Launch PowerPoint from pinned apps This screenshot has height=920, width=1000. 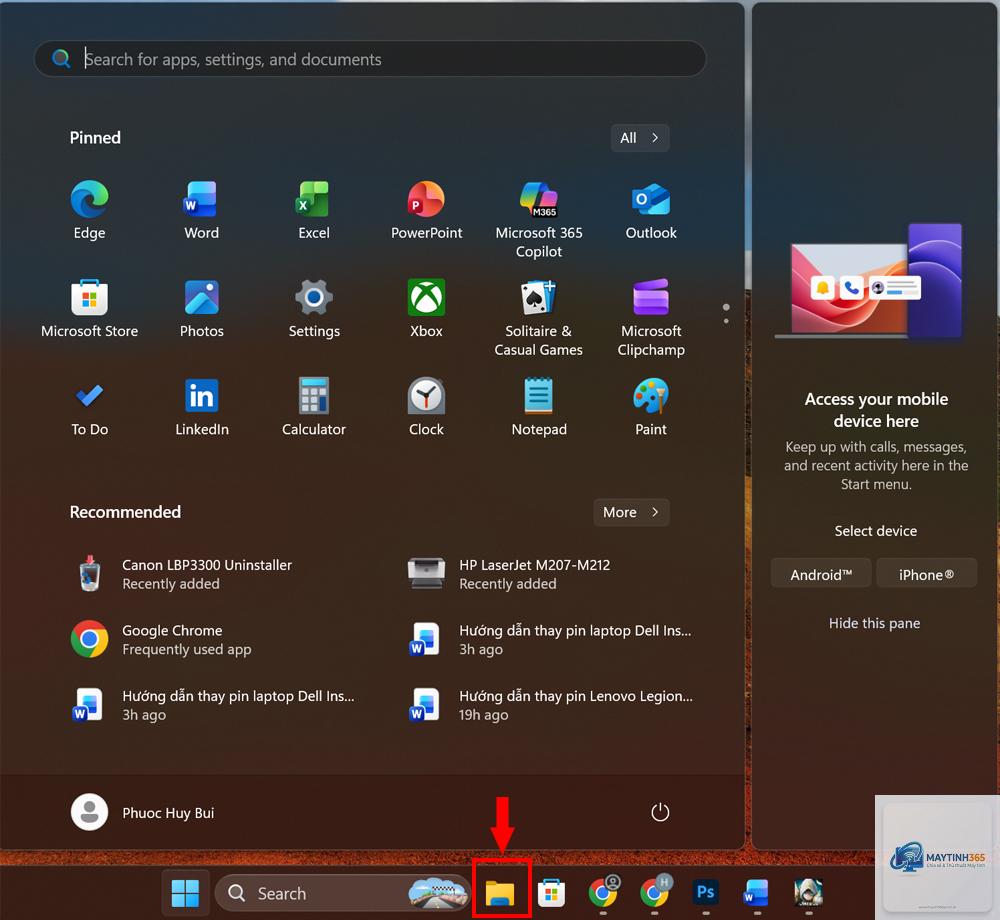pos(426,210)
